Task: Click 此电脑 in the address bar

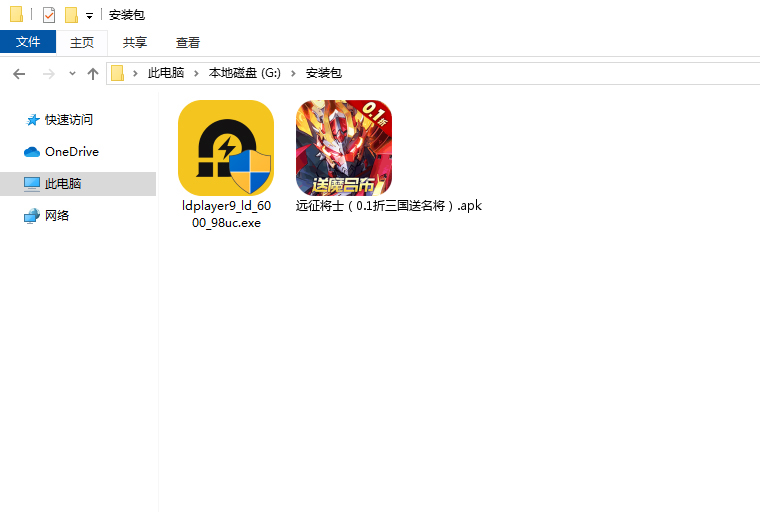Action: (x=165, y=73)
